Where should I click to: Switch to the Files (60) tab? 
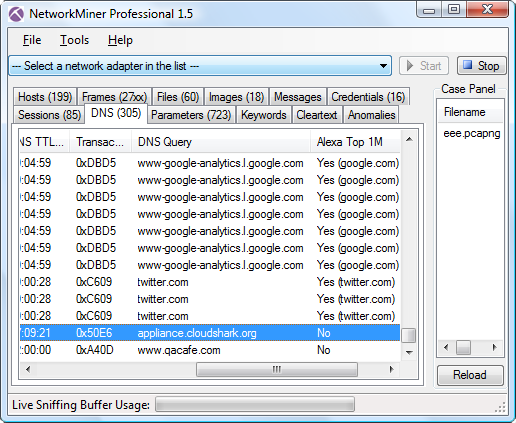click(x=178, y=97)
